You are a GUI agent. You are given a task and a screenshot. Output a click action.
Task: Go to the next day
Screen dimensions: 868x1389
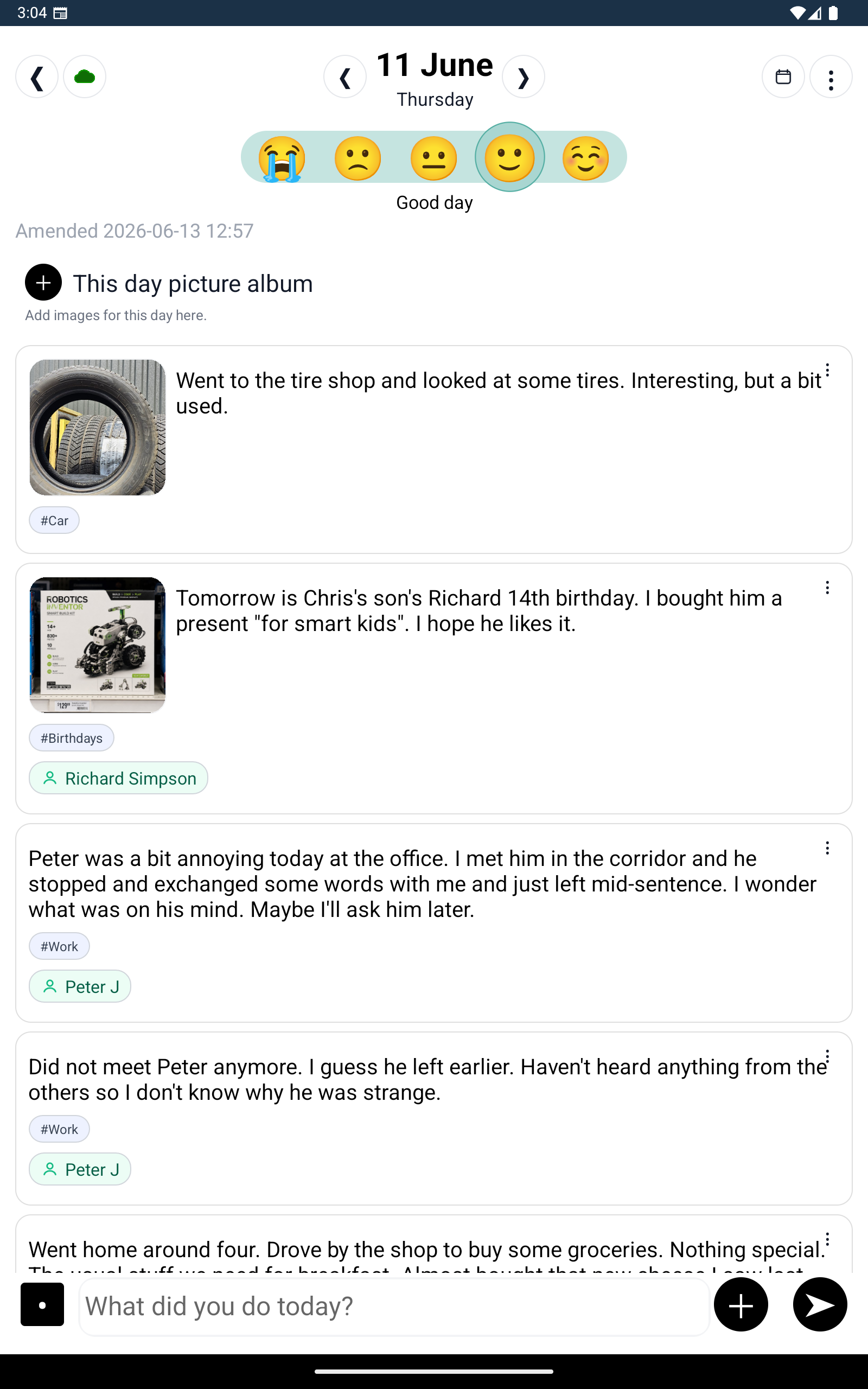523,77
